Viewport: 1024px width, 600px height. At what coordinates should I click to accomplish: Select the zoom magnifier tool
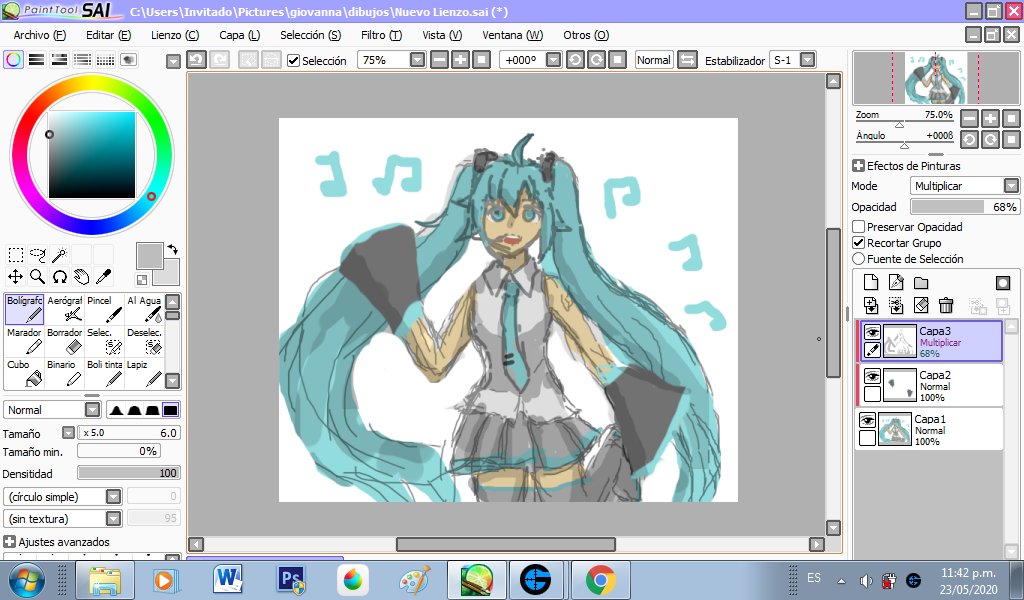[38, 277]
